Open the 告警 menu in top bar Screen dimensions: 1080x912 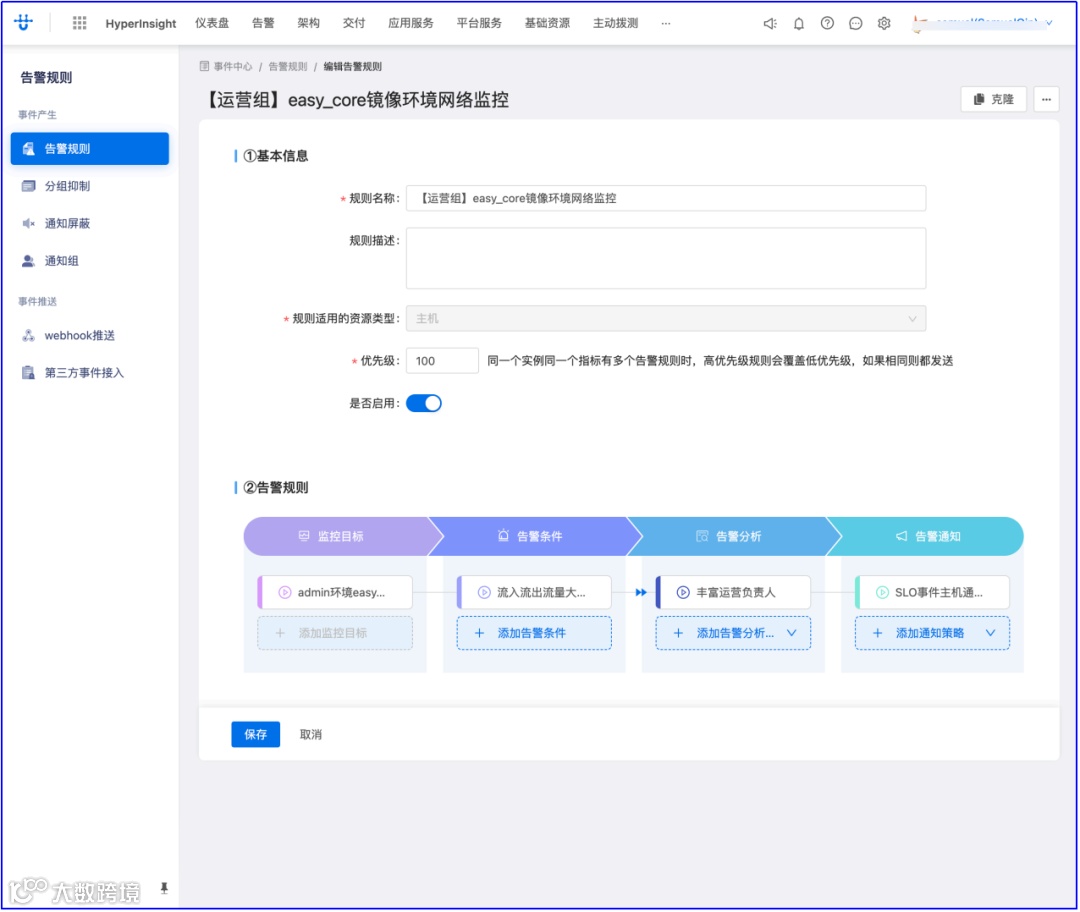click(x=263, y=23)
